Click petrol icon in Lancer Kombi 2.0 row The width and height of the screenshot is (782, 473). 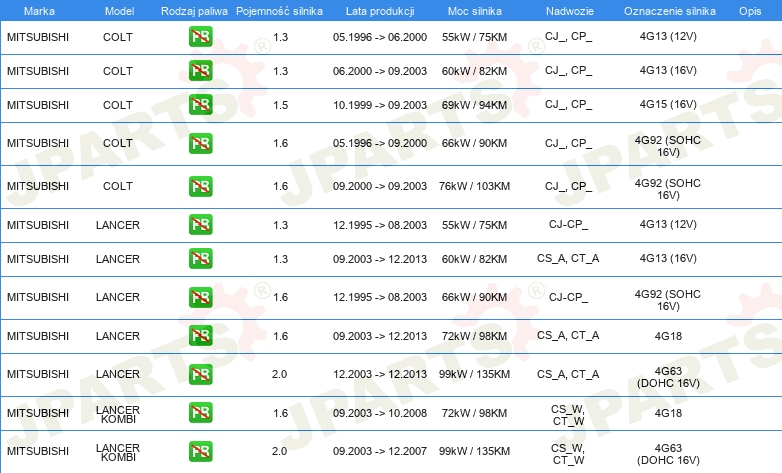pyautogui.click(x=200, y=451)
